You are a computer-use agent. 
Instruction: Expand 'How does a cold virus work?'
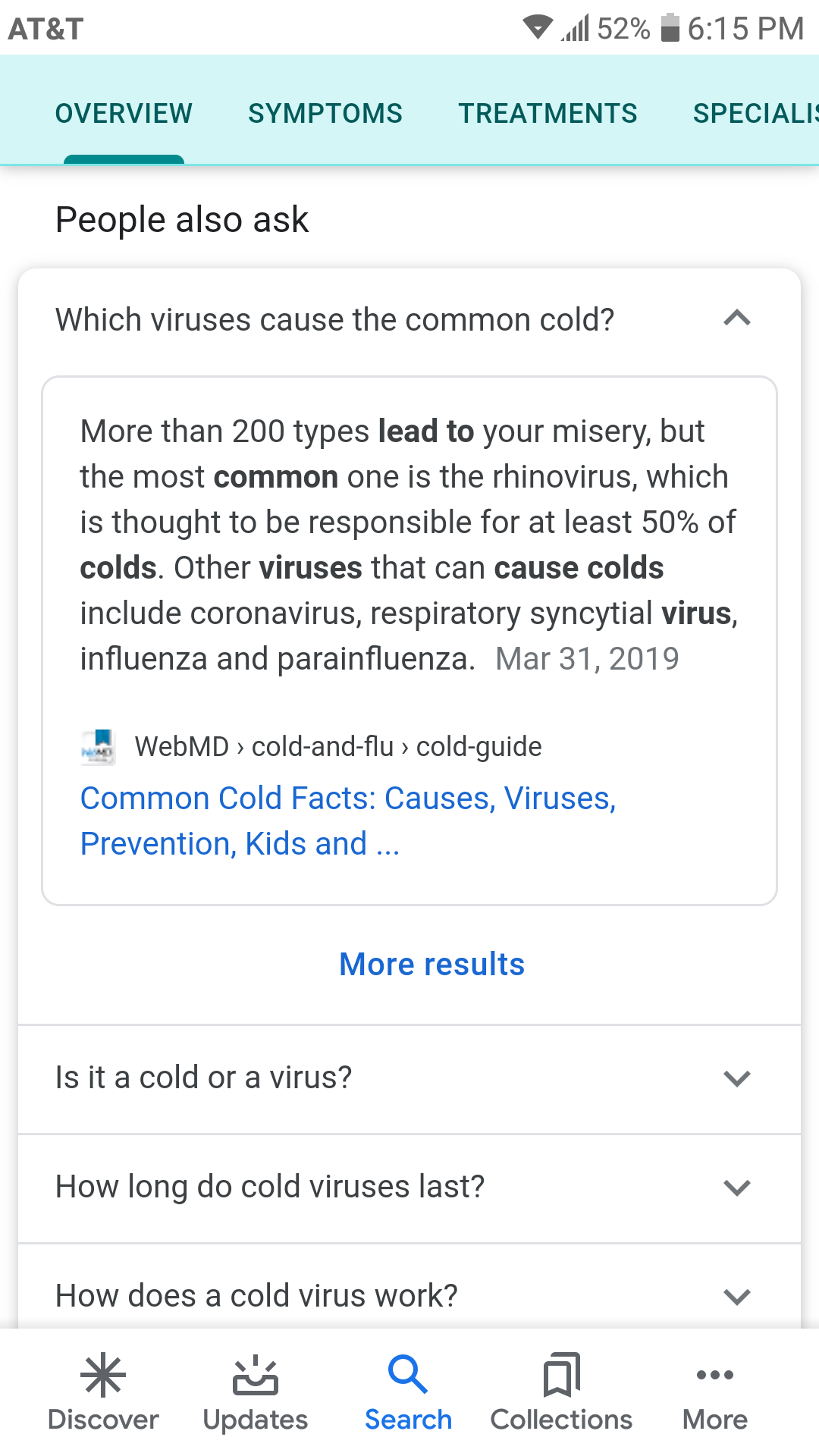click(736, 1297)
